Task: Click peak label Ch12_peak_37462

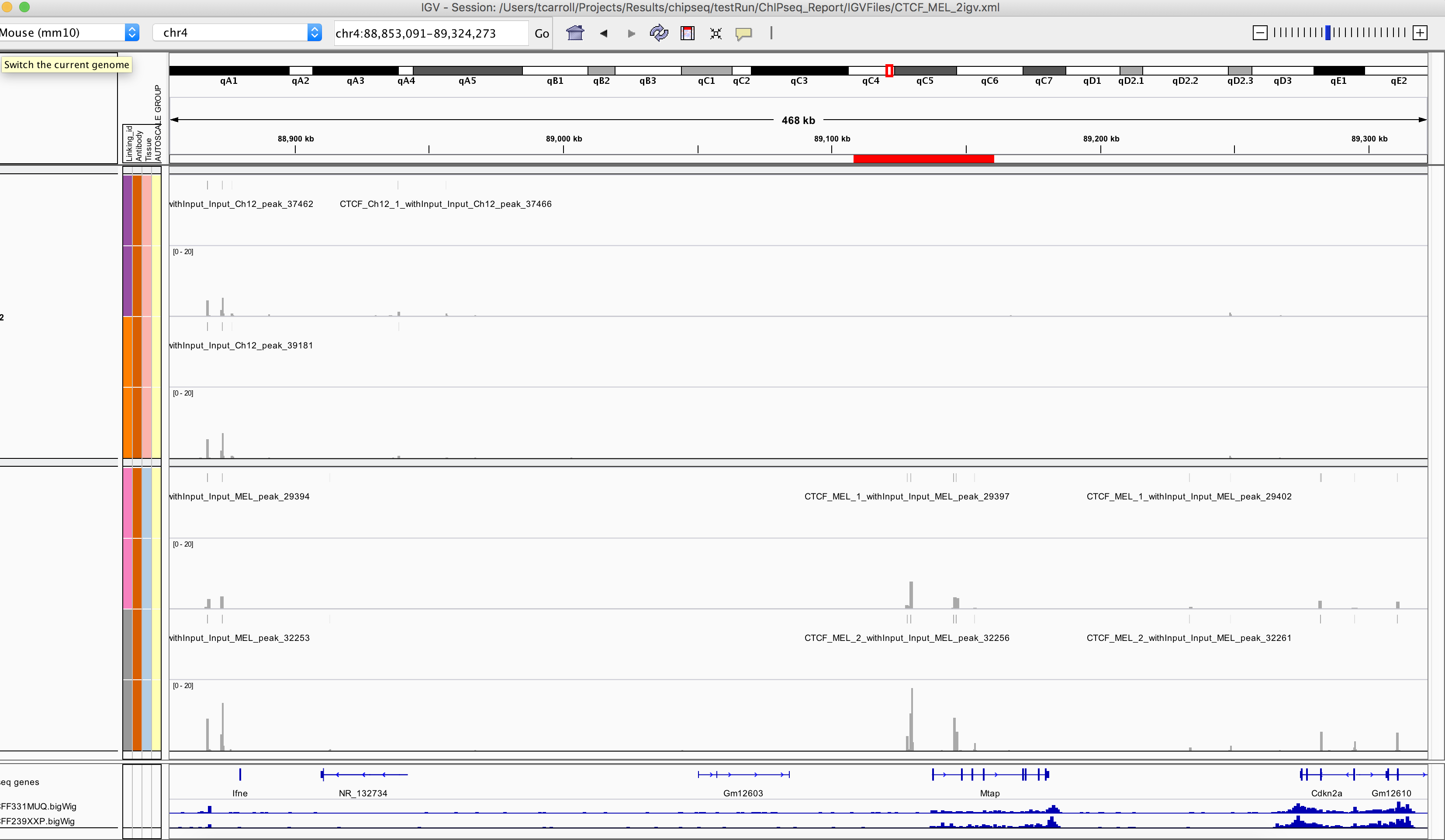Action: click(242, 204)
